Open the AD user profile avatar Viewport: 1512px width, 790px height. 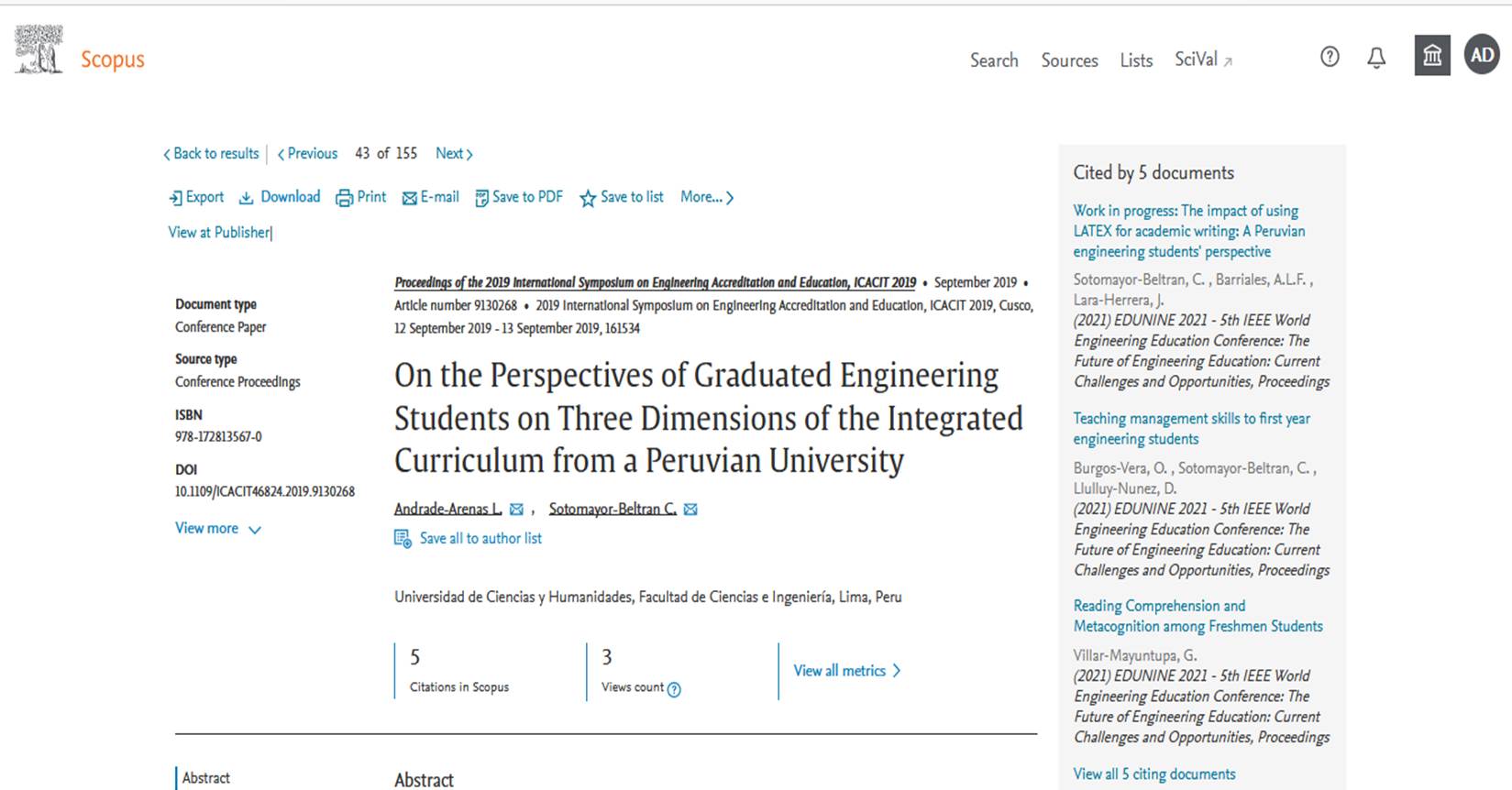[1482, 55]
